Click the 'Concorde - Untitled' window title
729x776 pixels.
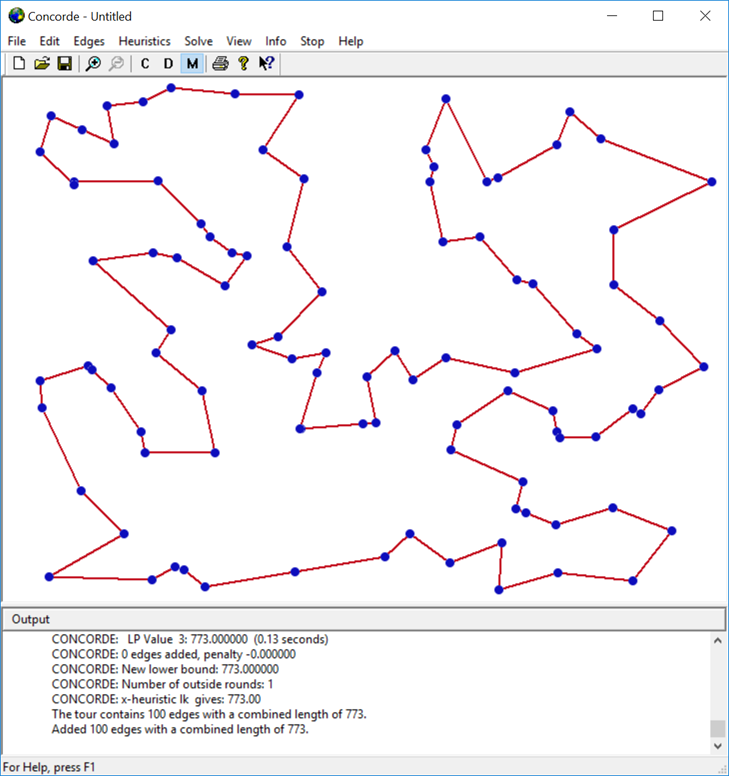click(80, 16)
